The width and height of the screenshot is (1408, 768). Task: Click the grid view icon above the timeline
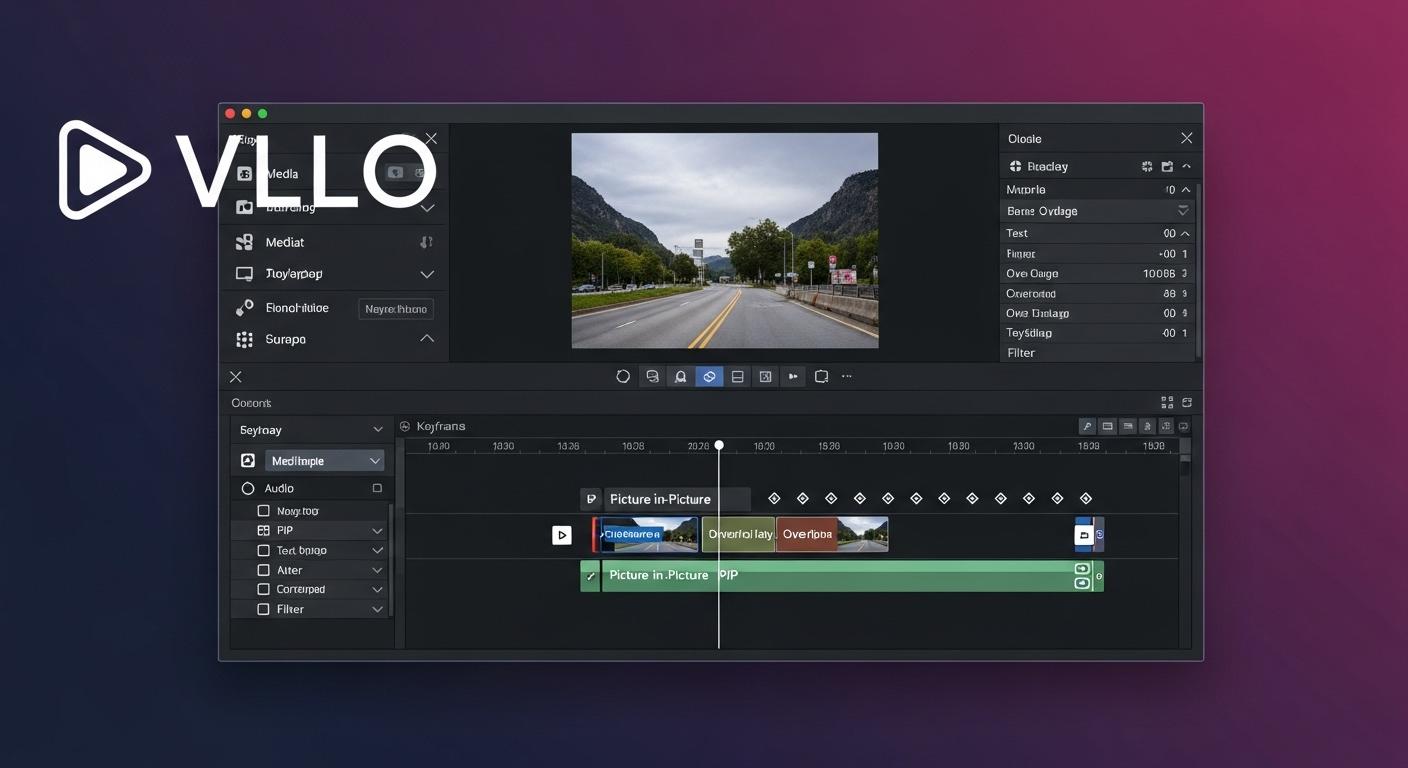coord(1166,403)
